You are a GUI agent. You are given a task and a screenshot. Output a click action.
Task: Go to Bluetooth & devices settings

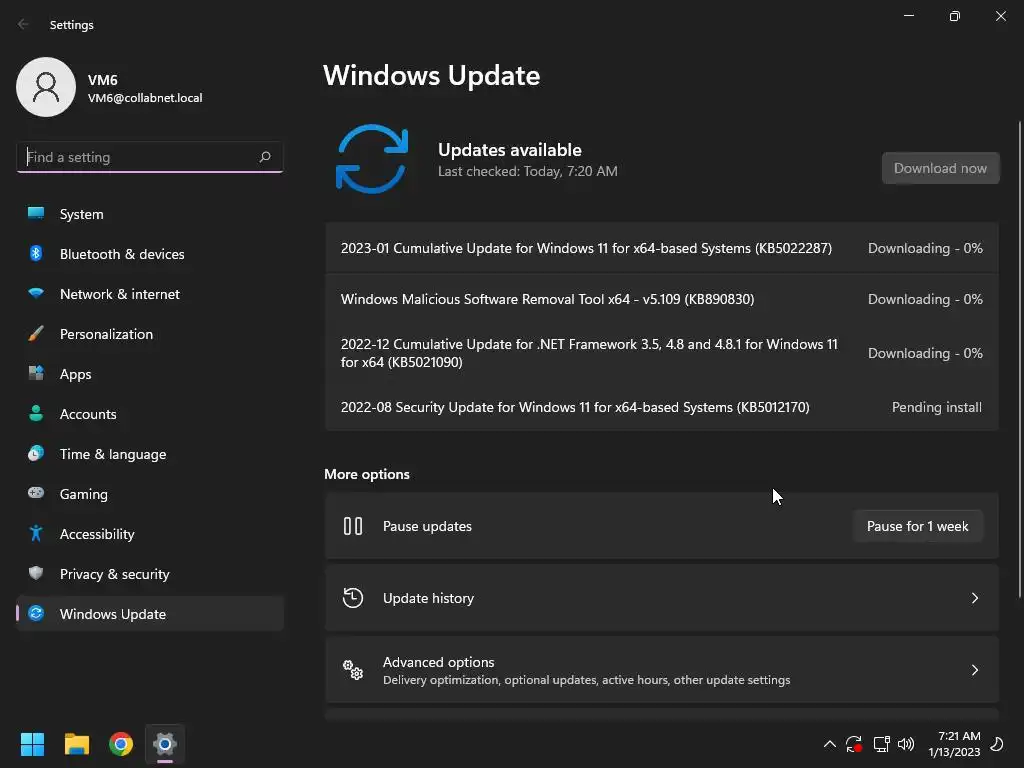point(150,253)
